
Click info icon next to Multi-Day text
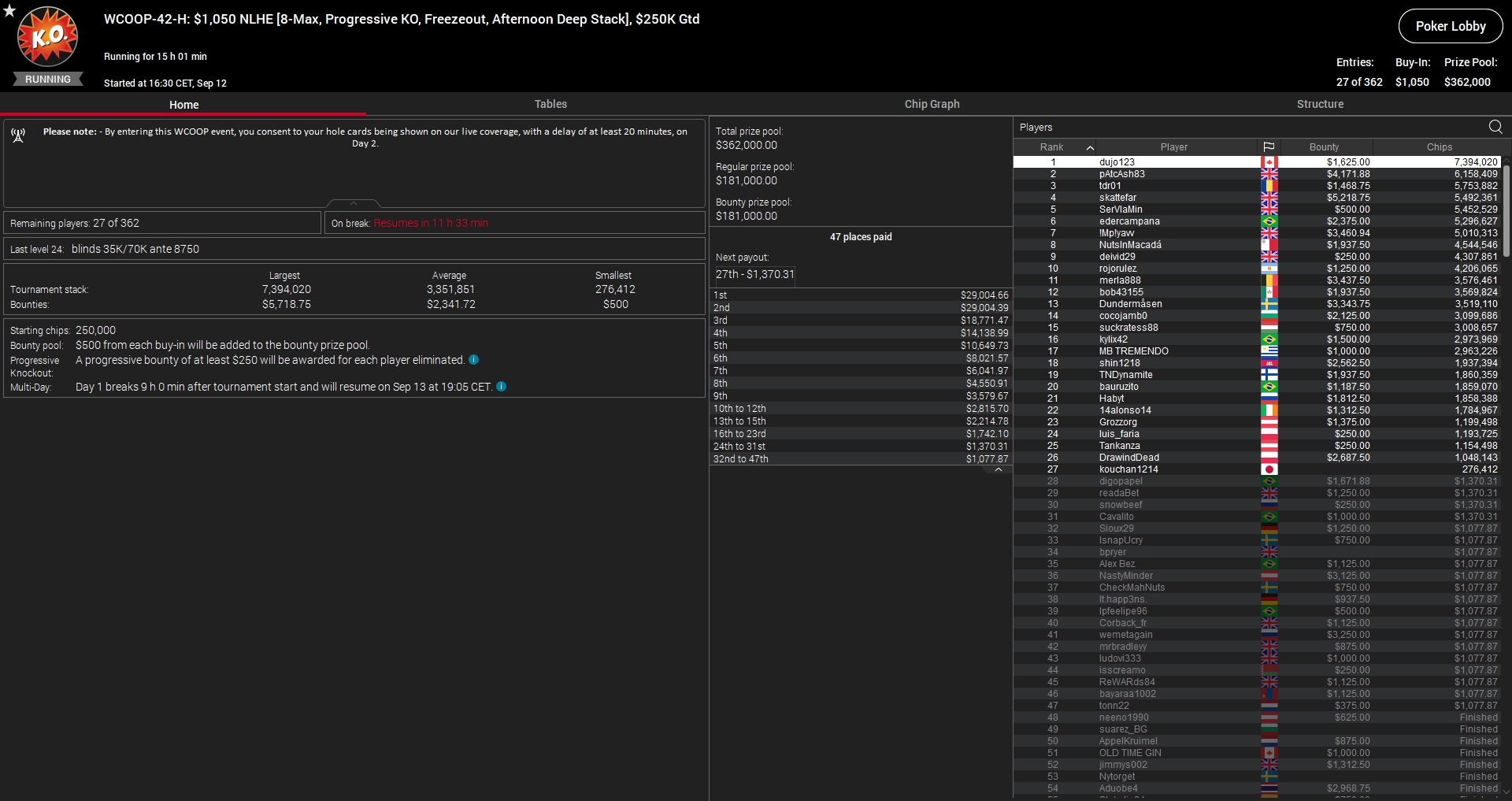point(501,387)
